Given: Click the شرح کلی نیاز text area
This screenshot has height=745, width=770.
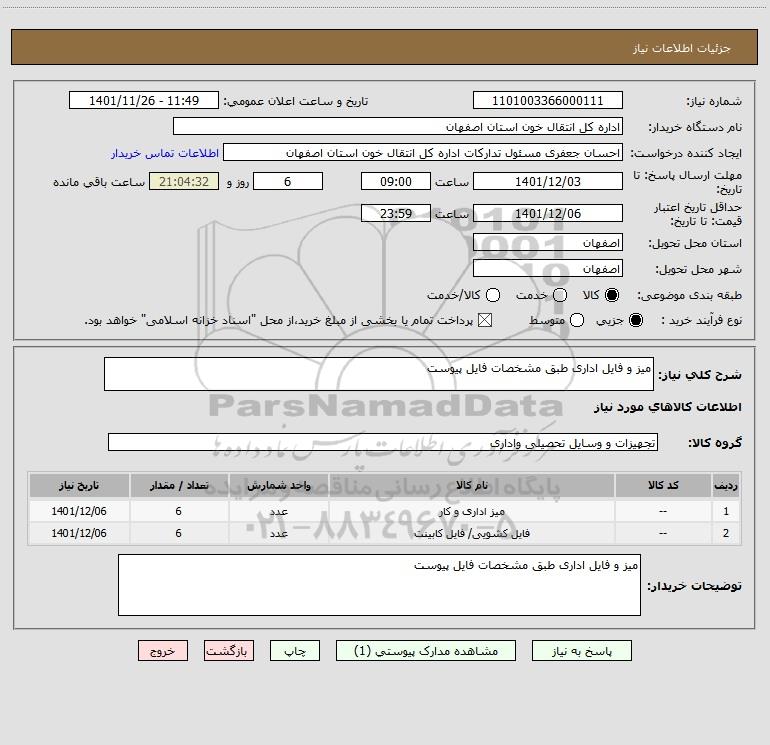Looking at the screenshot, I should pos(379,374).
